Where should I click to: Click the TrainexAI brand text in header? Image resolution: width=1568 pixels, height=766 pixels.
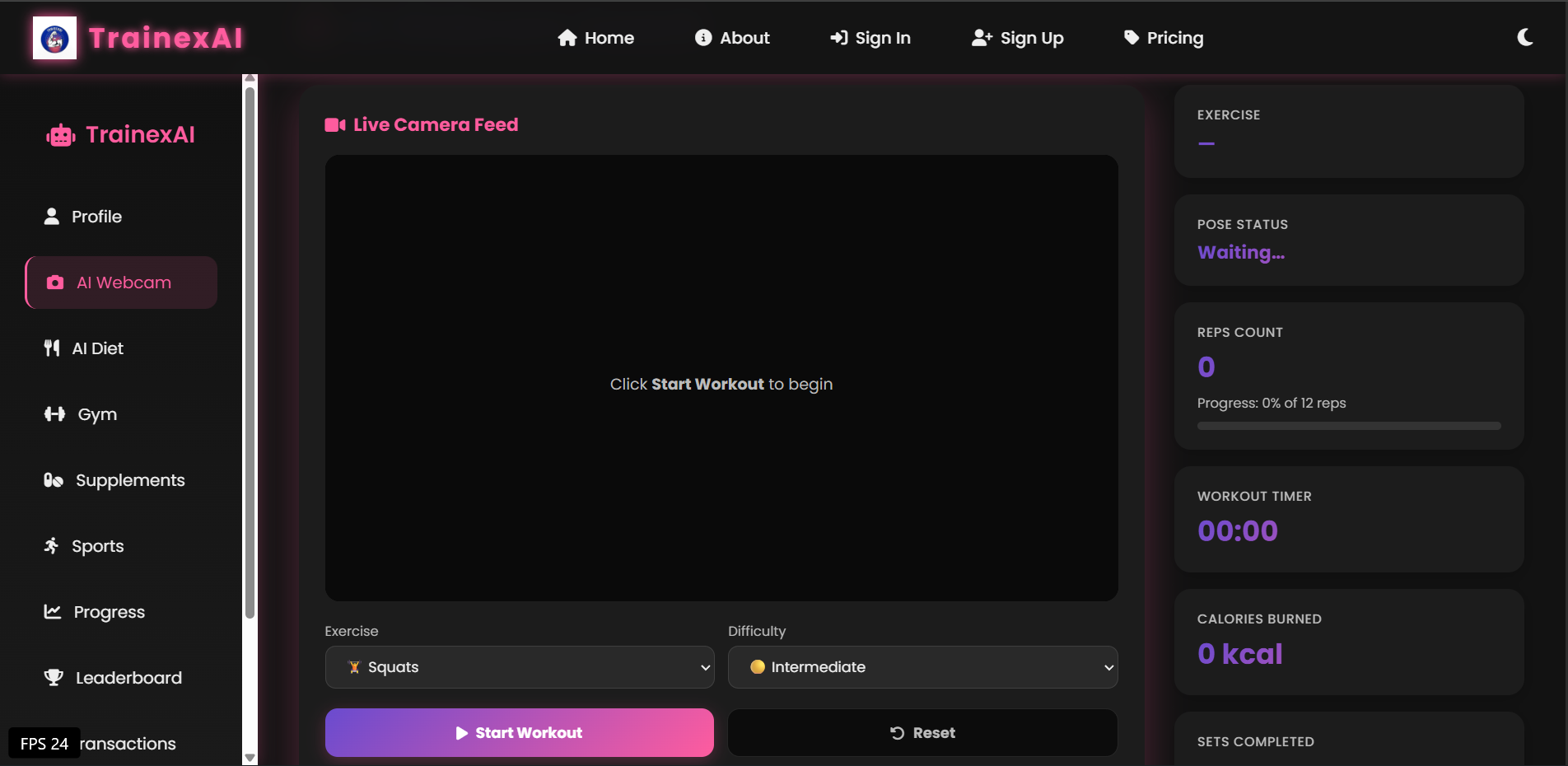pyautogui.click(x=166, y=38)
